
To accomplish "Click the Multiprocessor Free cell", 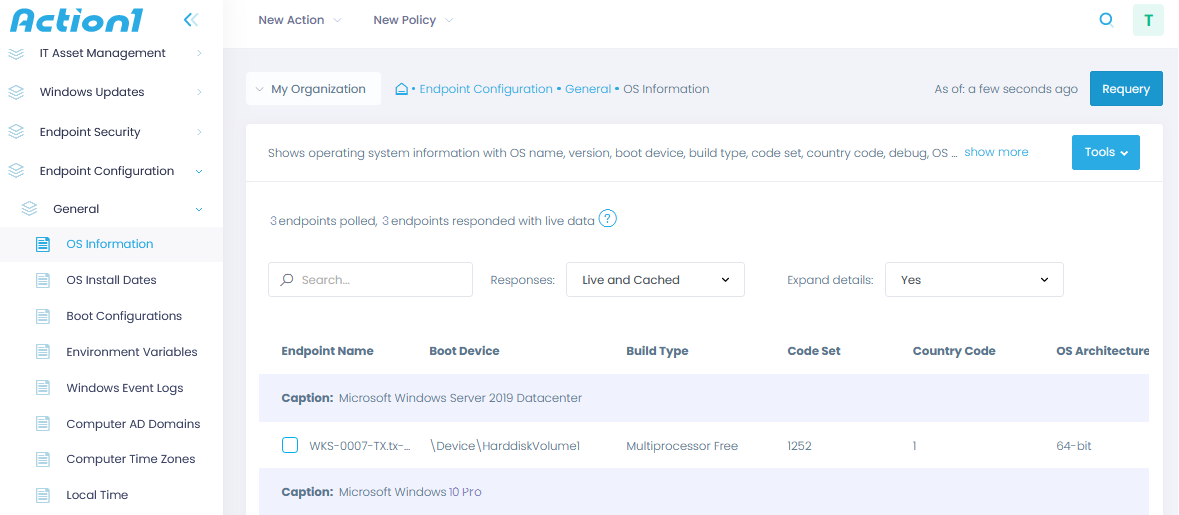I will (682, 446).
